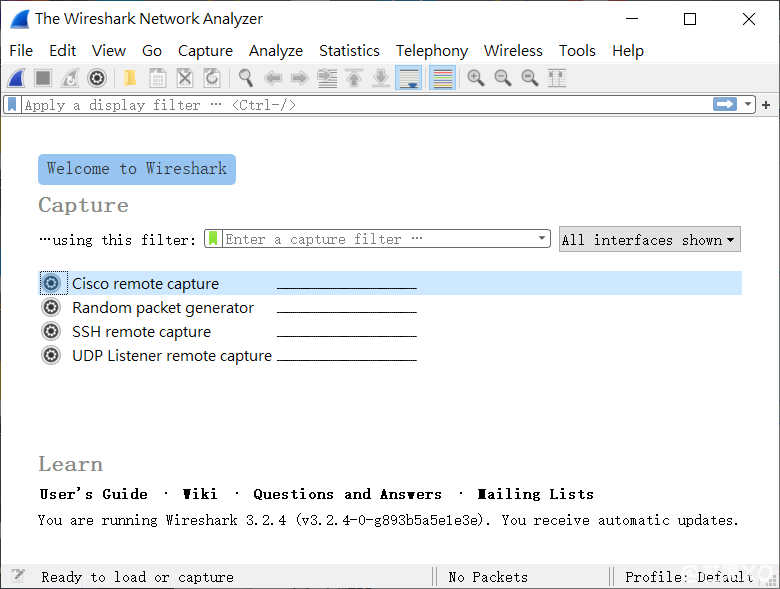Go back to previous packet arrow
The width and height of the screenshot is (780, 589).
coord(273,78)
